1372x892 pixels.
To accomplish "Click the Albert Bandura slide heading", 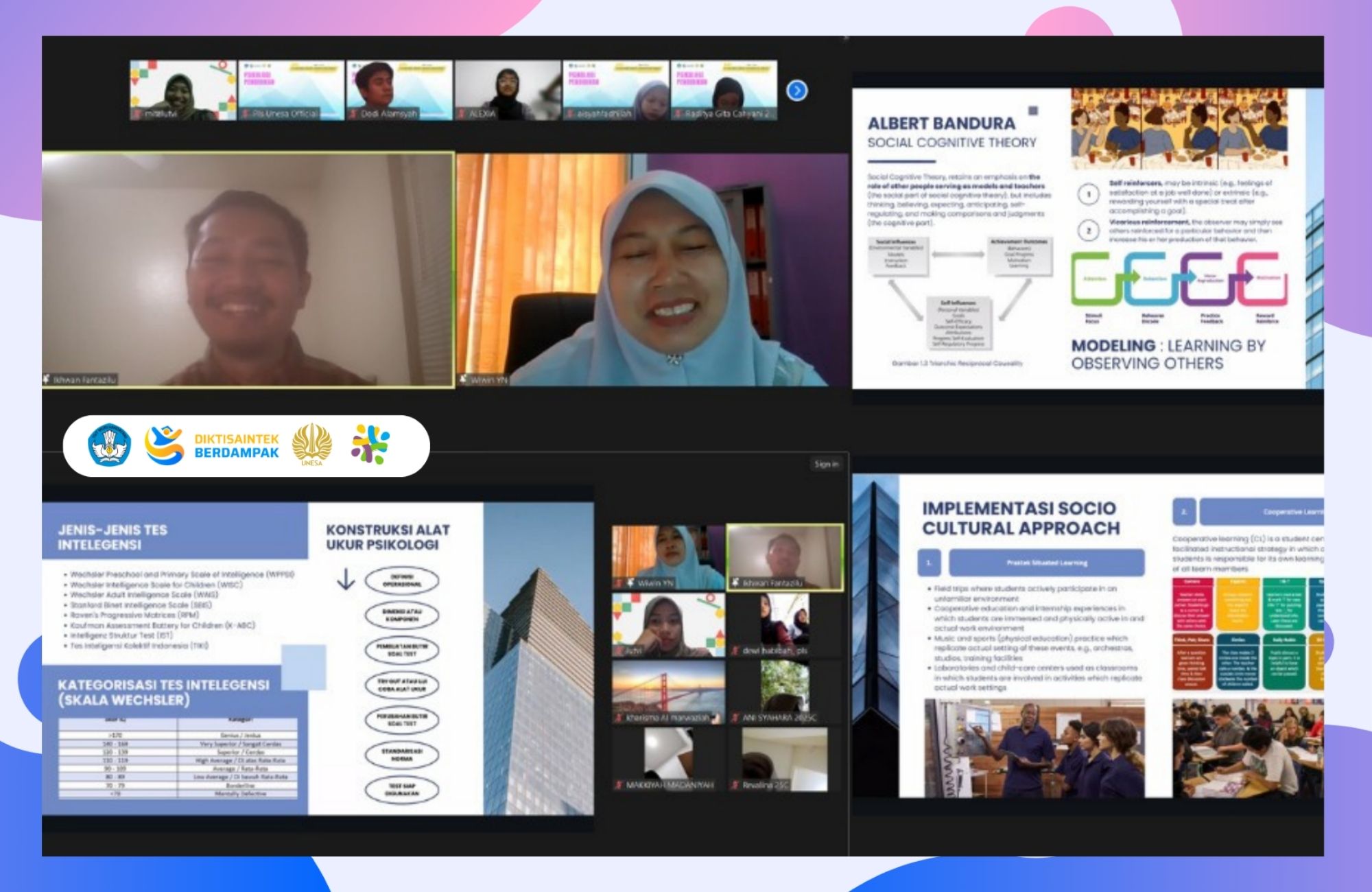I will pyautogui.click(x=941, y=124).
